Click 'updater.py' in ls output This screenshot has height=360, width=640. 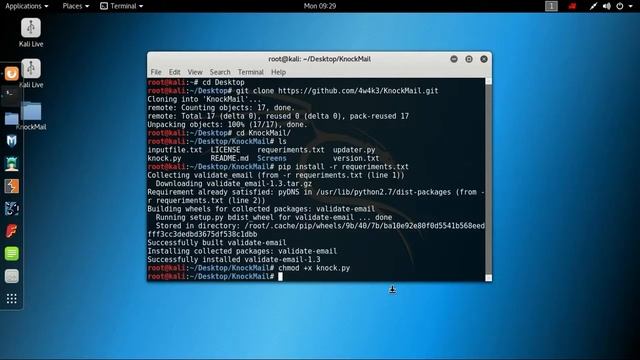[354, 150]
